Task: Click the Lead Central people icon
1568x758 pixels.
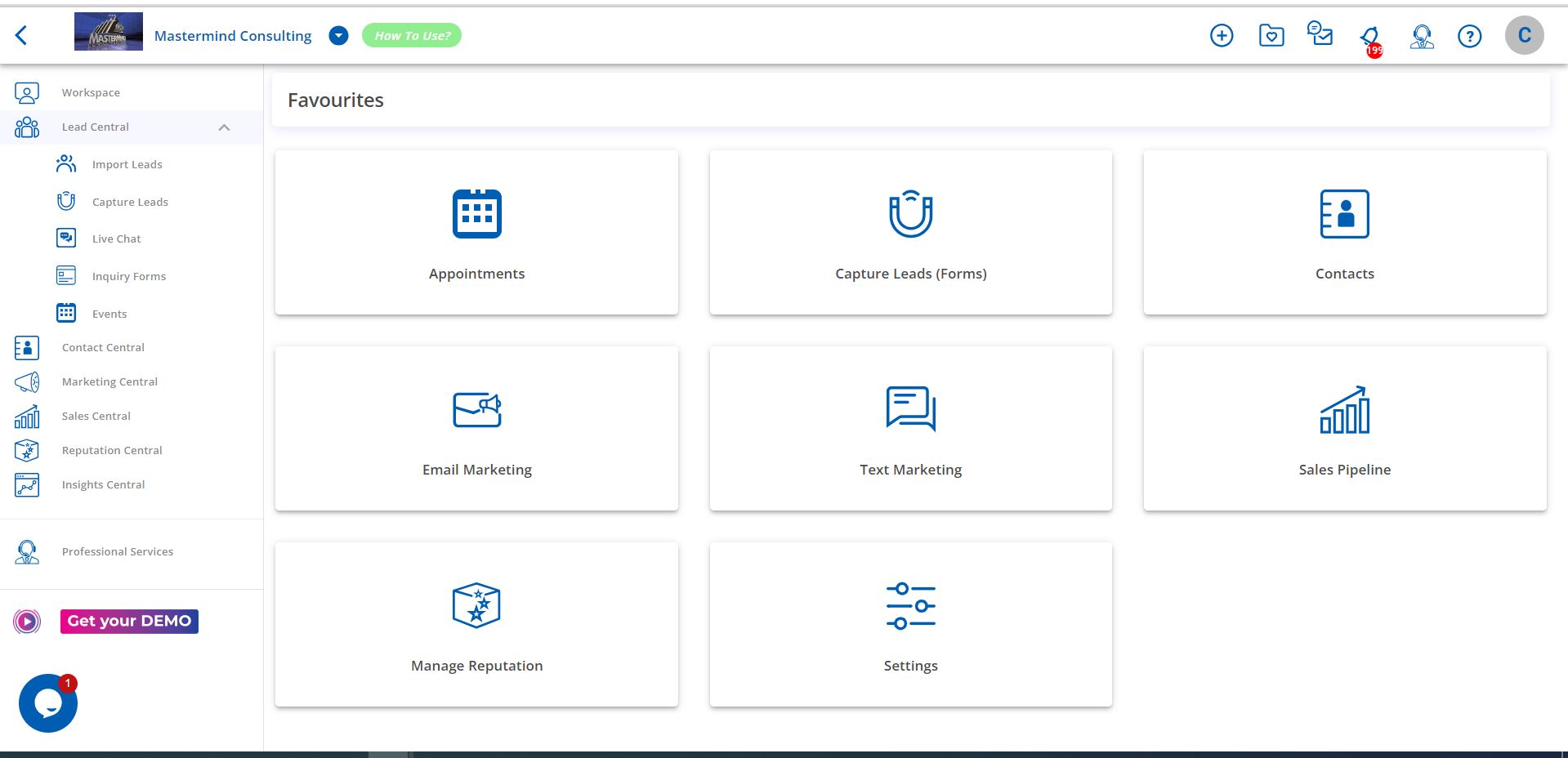Action: click(27, 127)
